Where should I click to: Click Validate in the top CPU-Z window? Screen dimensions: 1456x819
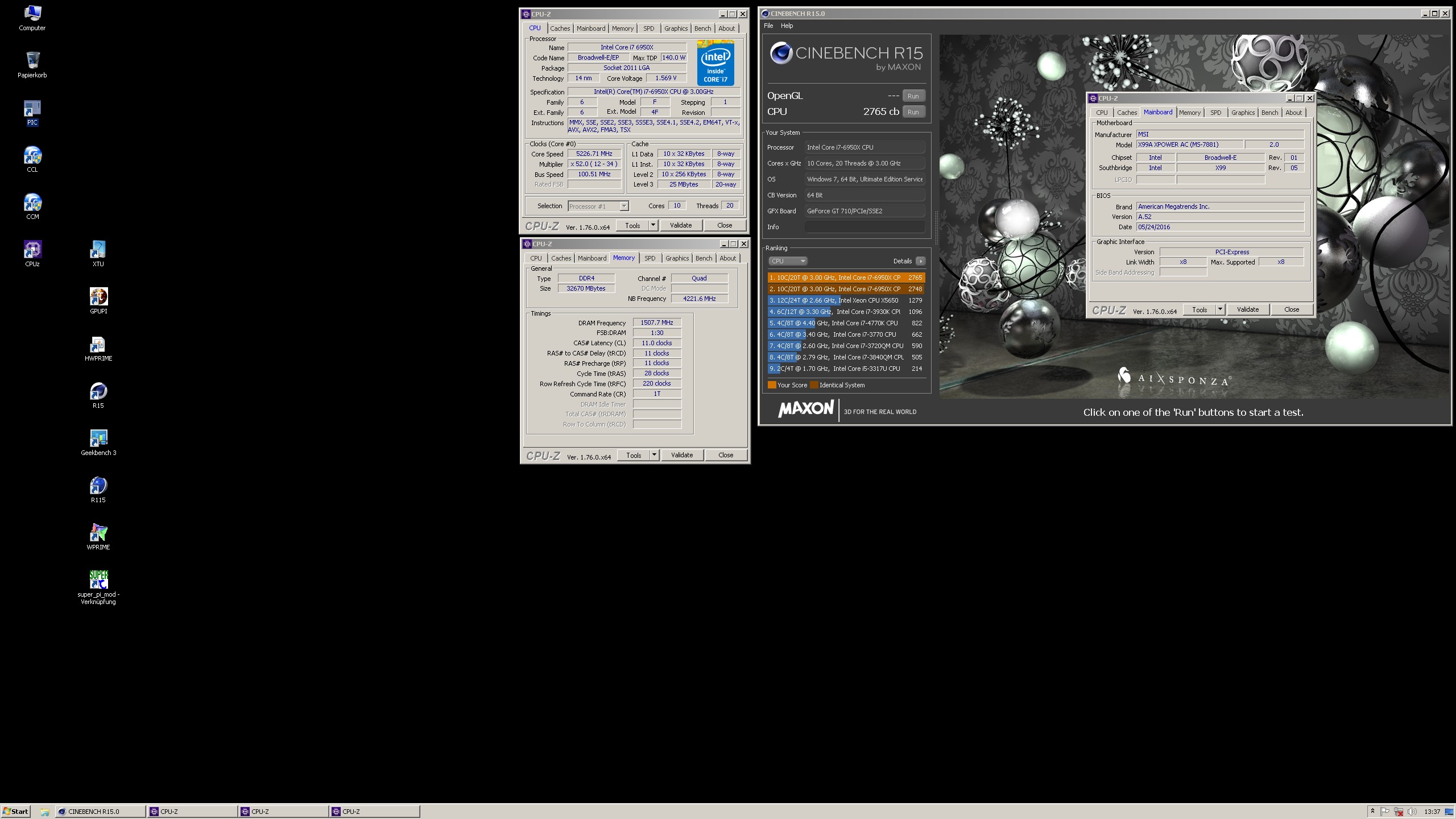pyautogui.click(x=681, y=225)
